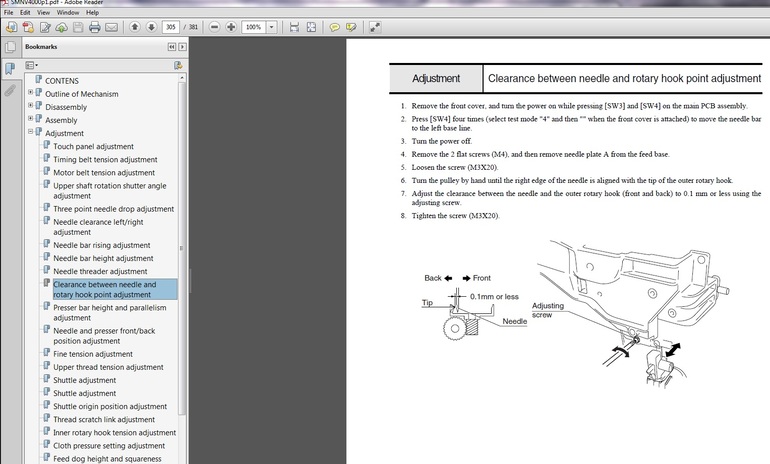Click the expand panel arrow button
Image resolution: width=770 pixels, height=464 pixels.
tap(182, 47)
